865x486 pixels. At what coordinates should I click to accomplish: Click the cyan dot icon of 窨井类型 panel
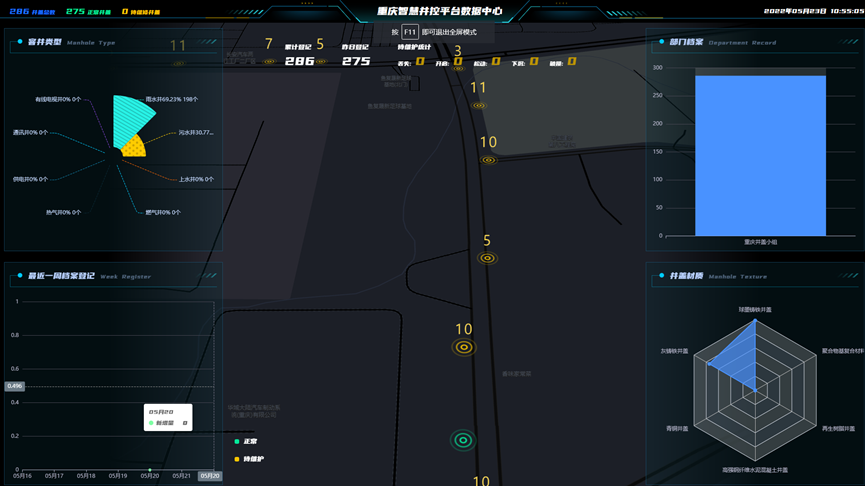[x=20, y=42]
